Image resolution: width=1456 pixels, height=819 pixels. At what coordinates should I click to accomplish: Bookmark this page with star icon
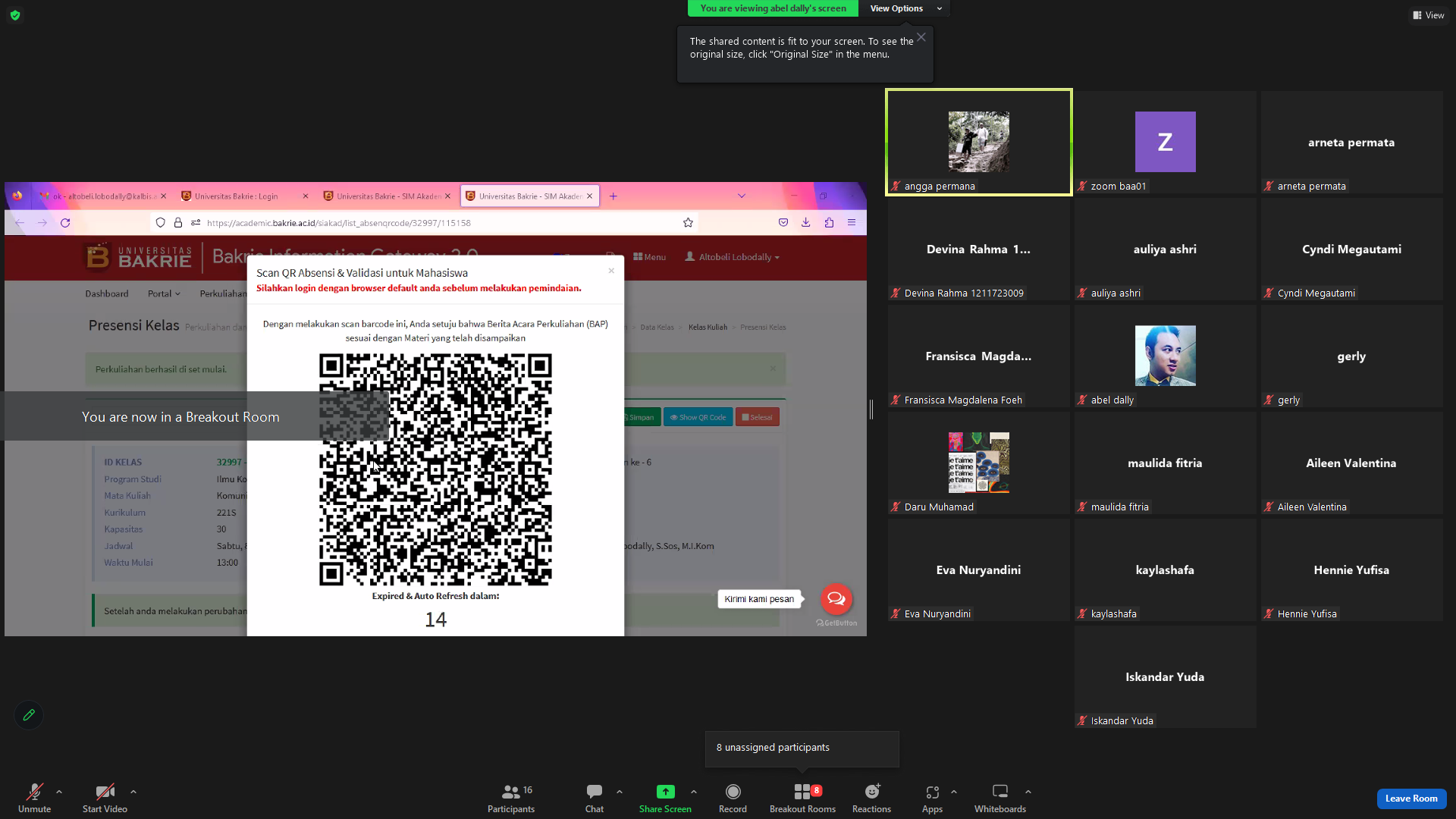pyautogui.click(x=688, y=223)
